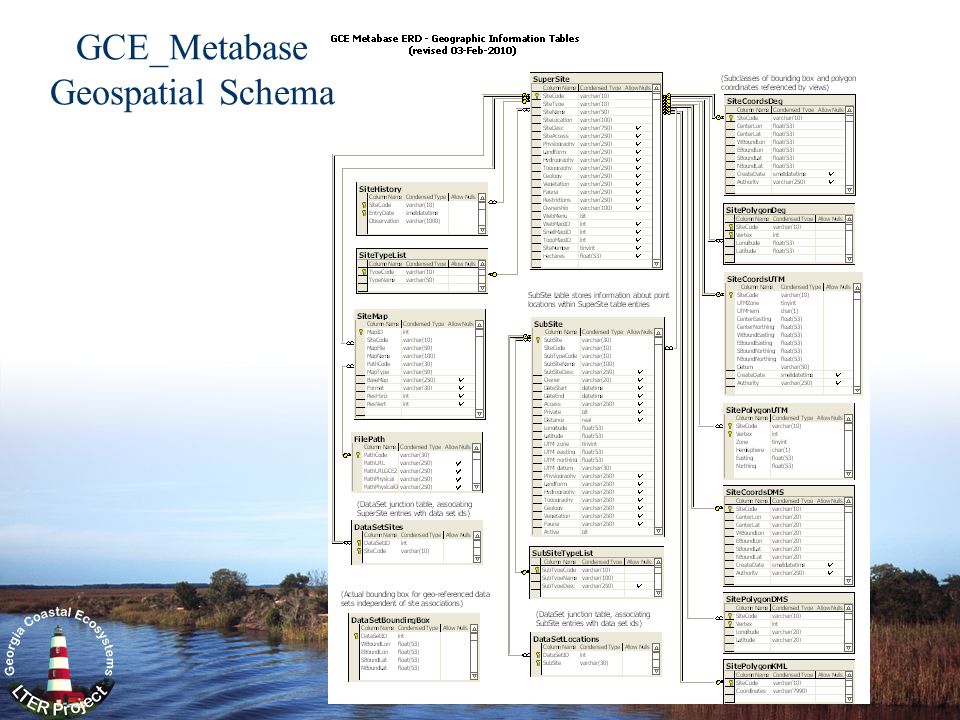Click the scroll-up arrow of SiteMap table
The image size is (960, 720).
(x=479, y=324)
